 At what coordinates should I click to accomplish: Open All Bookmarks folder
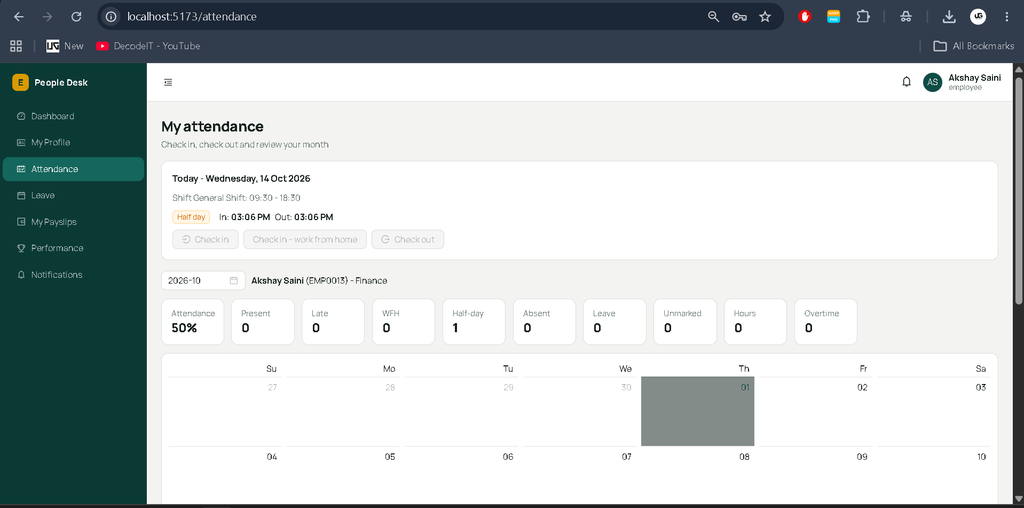coord(974,46)
